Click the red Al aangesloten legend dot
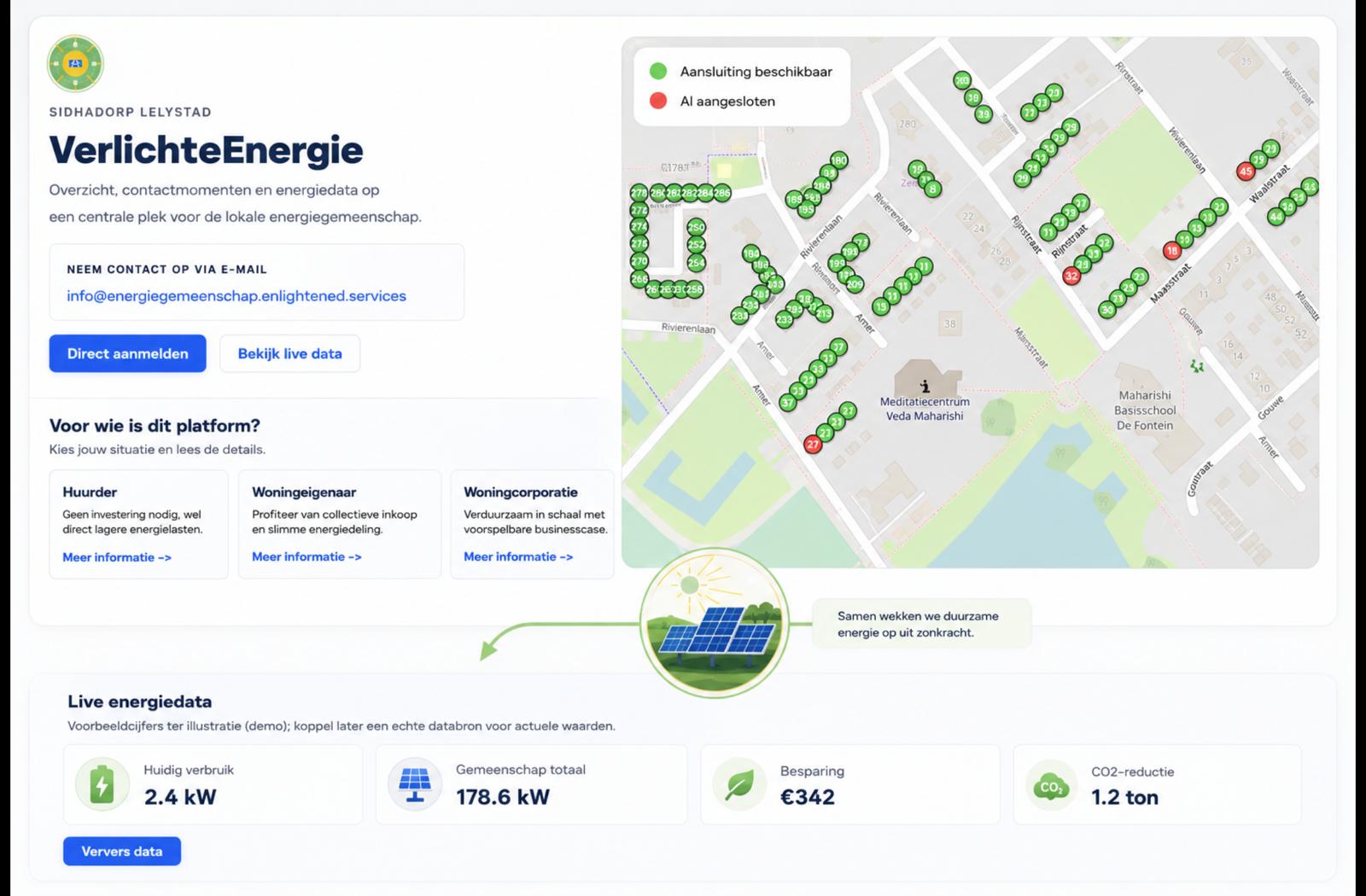The image size is (1366, 896). [x=658, y=101]
